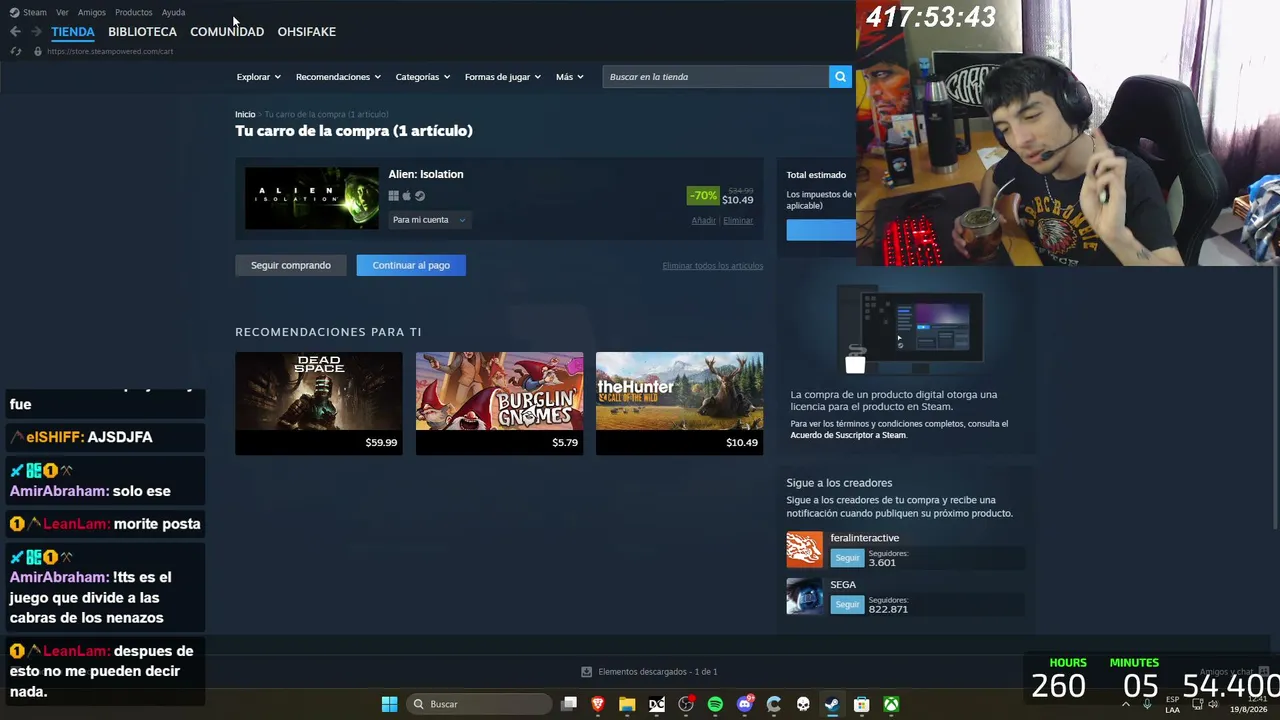Switch to the COMUNIDAD tab
This screenshot has height=720, width=1280.
[227, 32]
